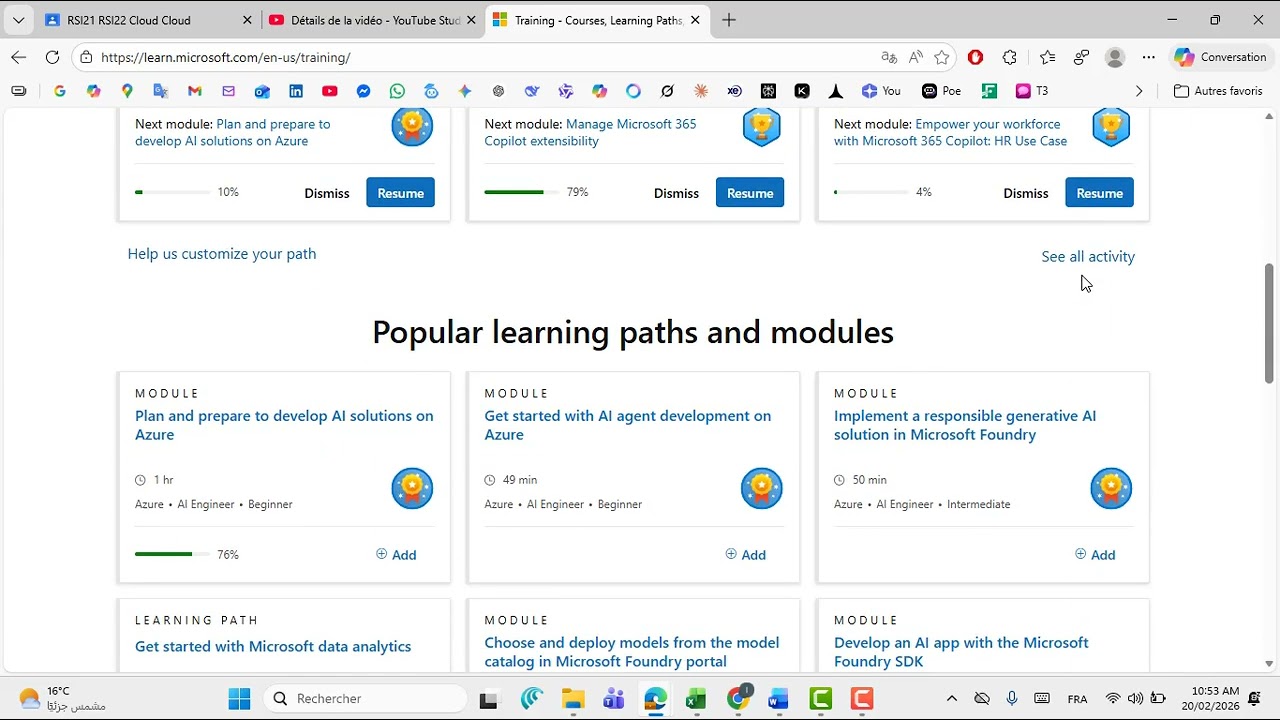Open the LinkedIn bookmark
Image resolution: width=1280 pixels, height=720 pixels.
[x=296, y=91]
